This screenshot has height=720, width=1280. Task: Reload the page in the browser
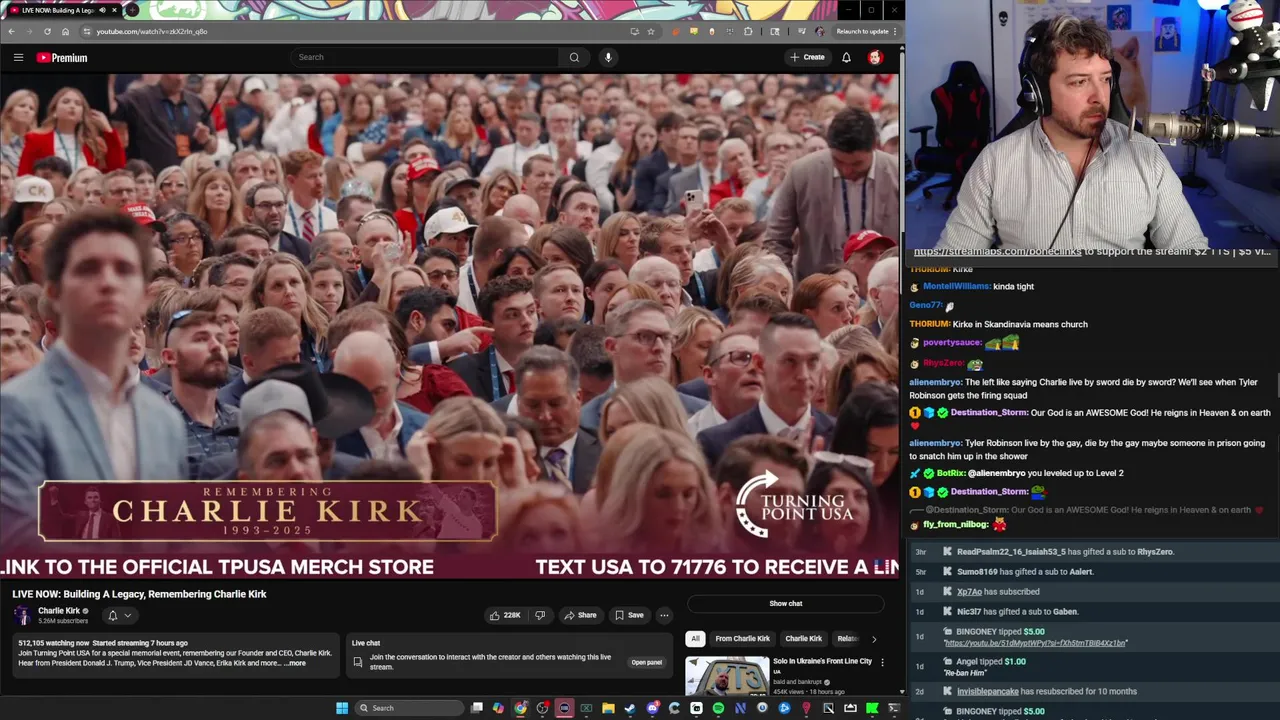47,31
